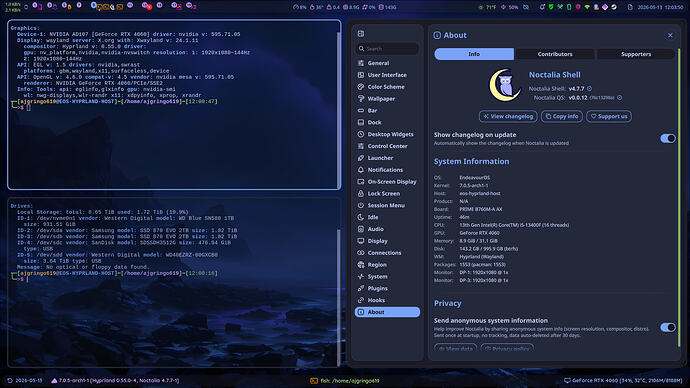The image size is (690, 388).
Task: Focus the lower terminal prompt line
Action: pyautogui.click(x=114, y=276)
